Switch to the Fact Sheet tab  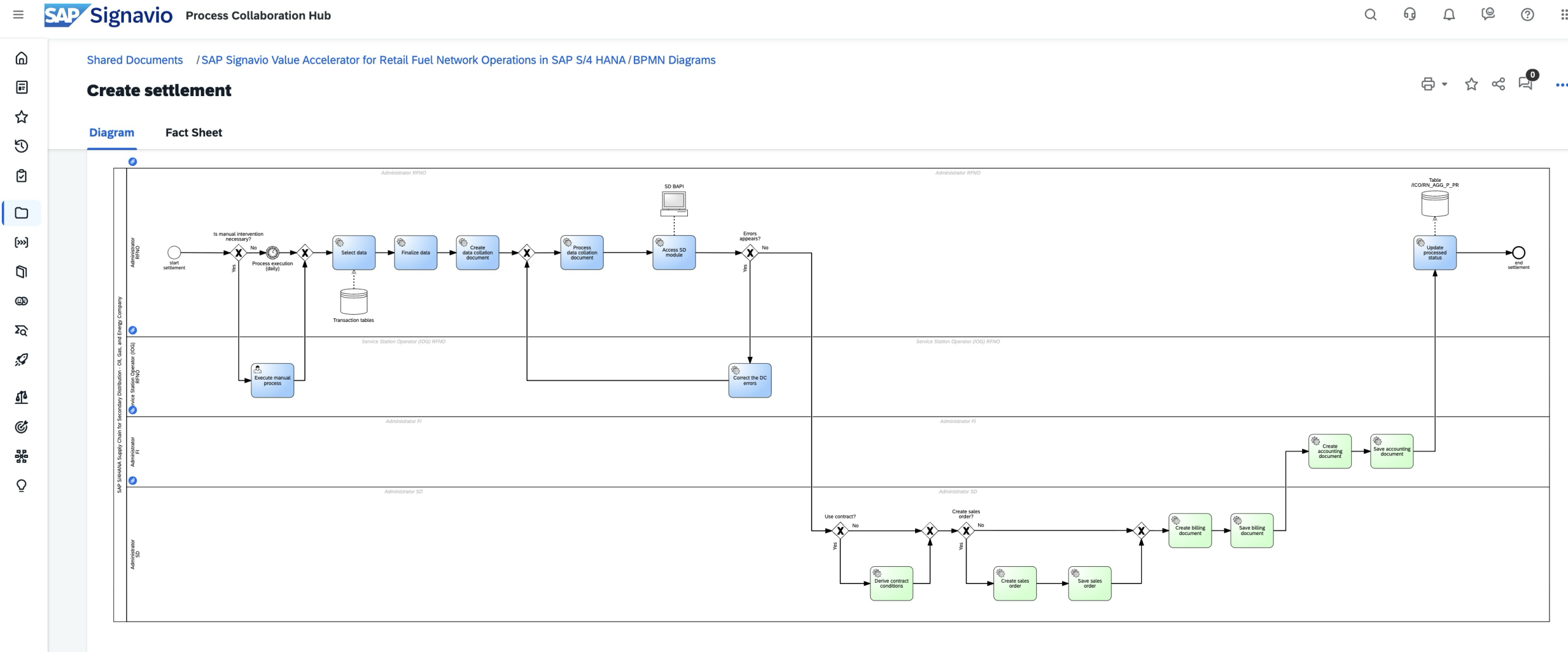(194, 132)
